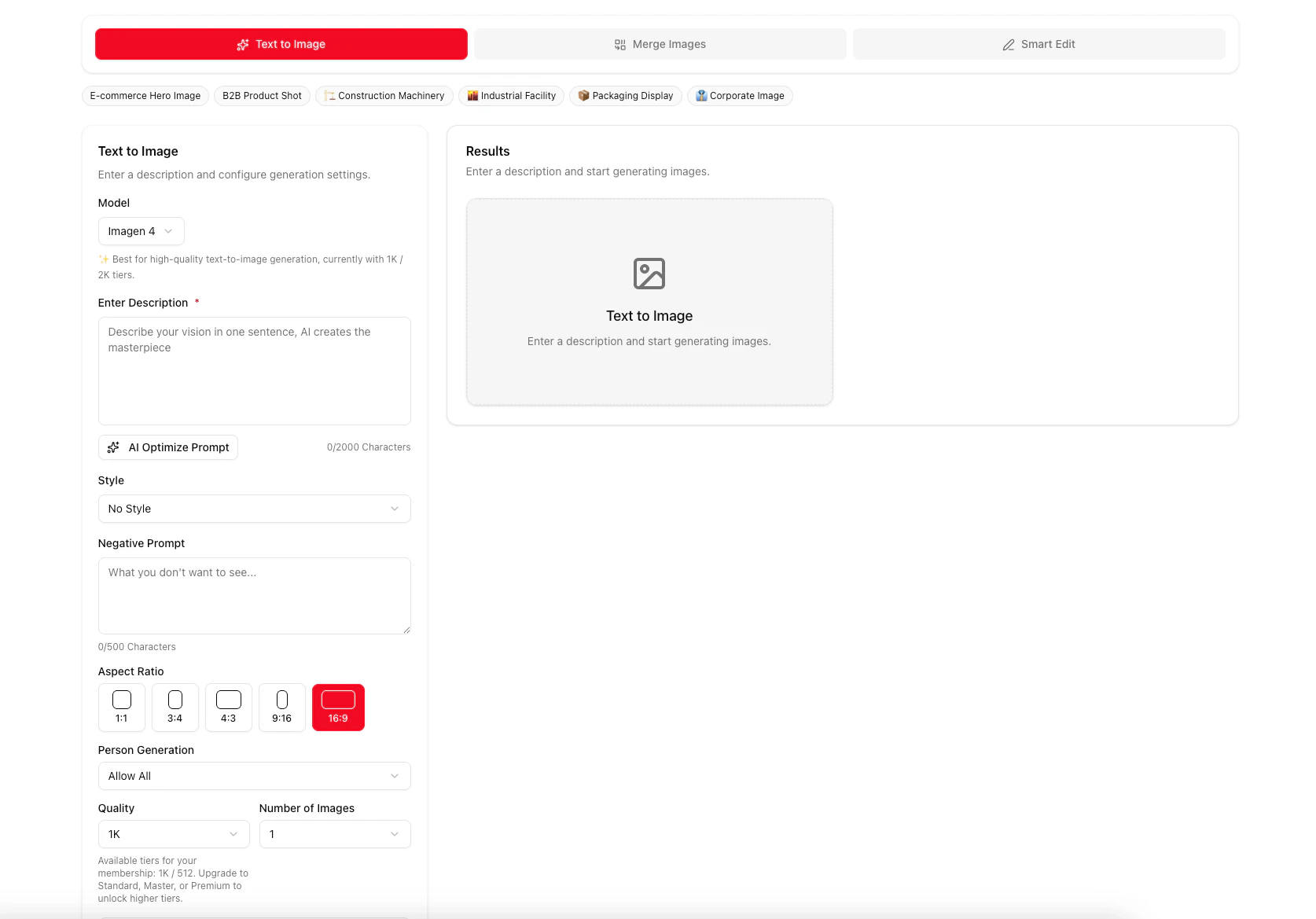
Task: Expand the No Style dropdown
Action: [x=255, y=509]
